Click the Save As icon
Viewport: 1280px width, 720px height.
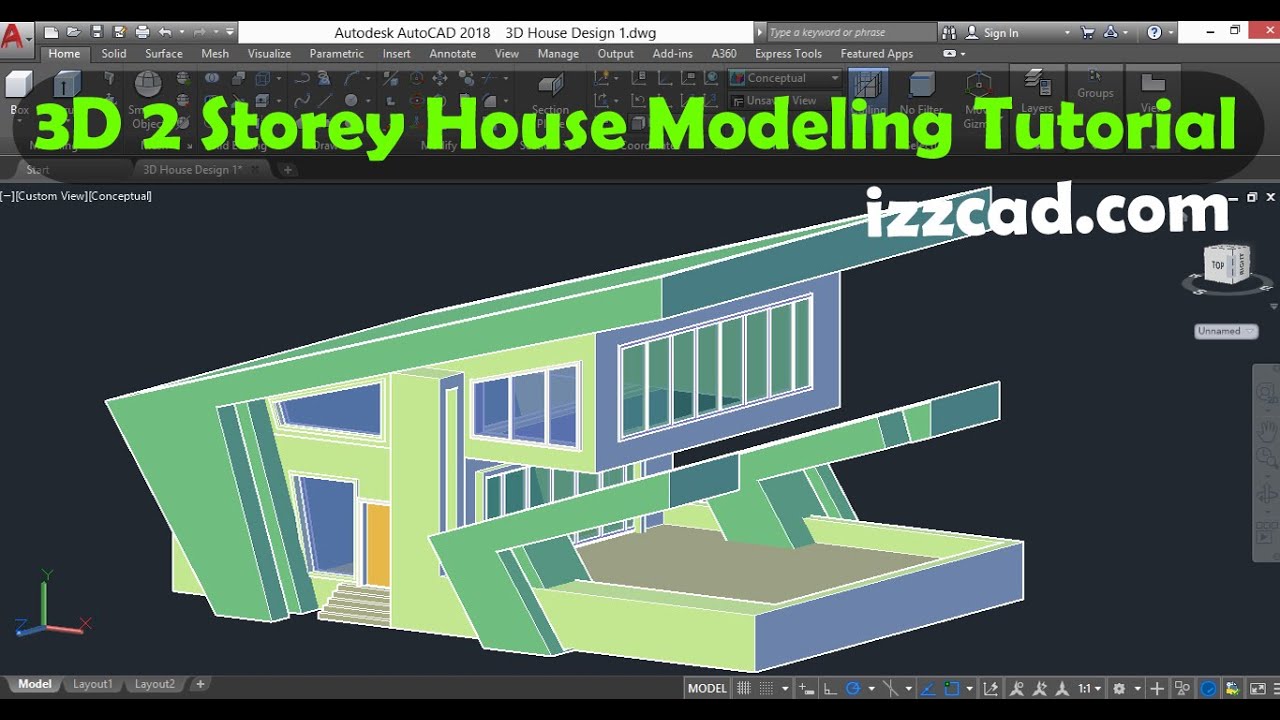point(119,32)
